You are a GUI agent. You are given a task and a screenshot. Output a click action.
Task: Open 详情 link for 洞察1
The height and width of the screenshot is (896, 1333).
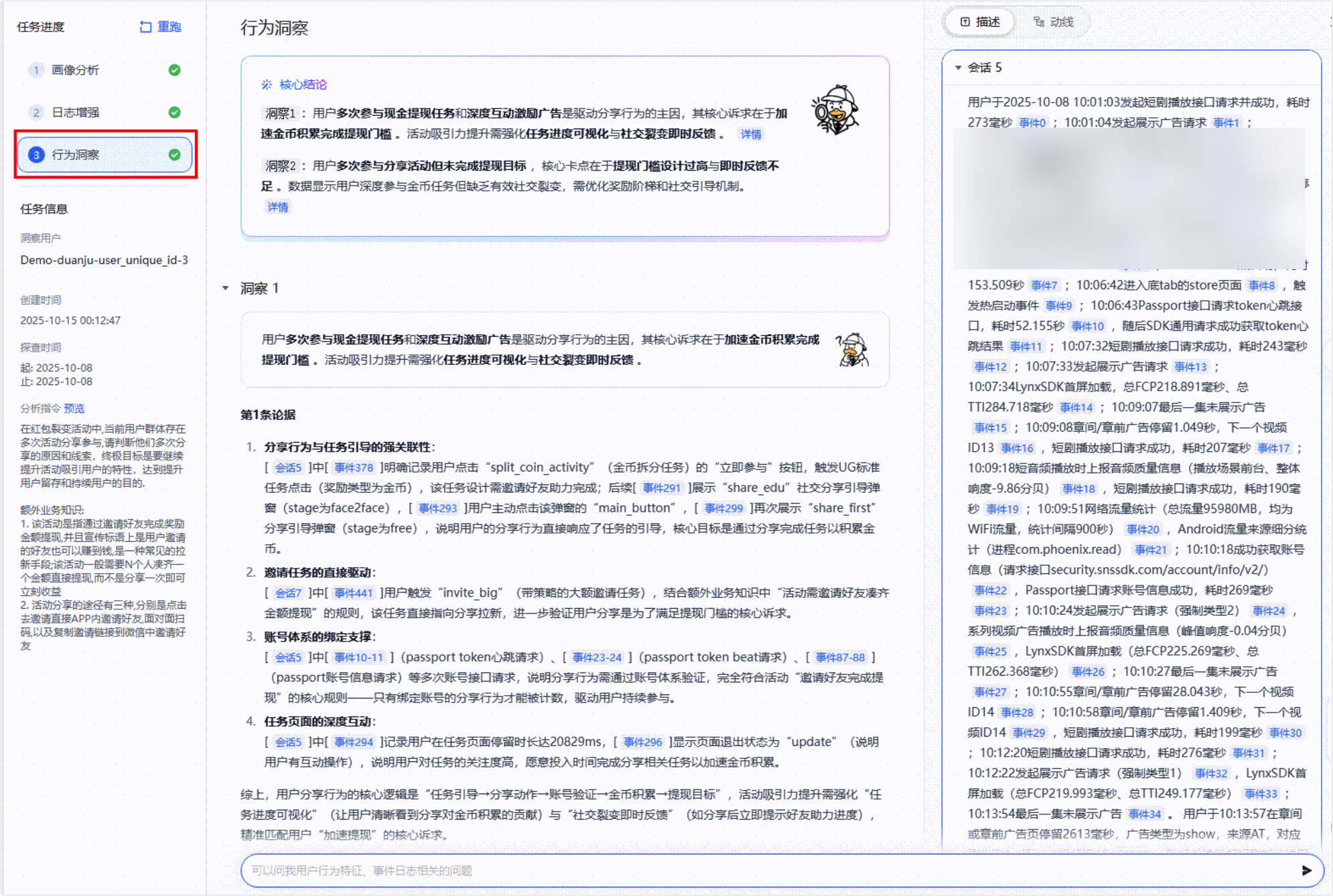pos(750,134)
